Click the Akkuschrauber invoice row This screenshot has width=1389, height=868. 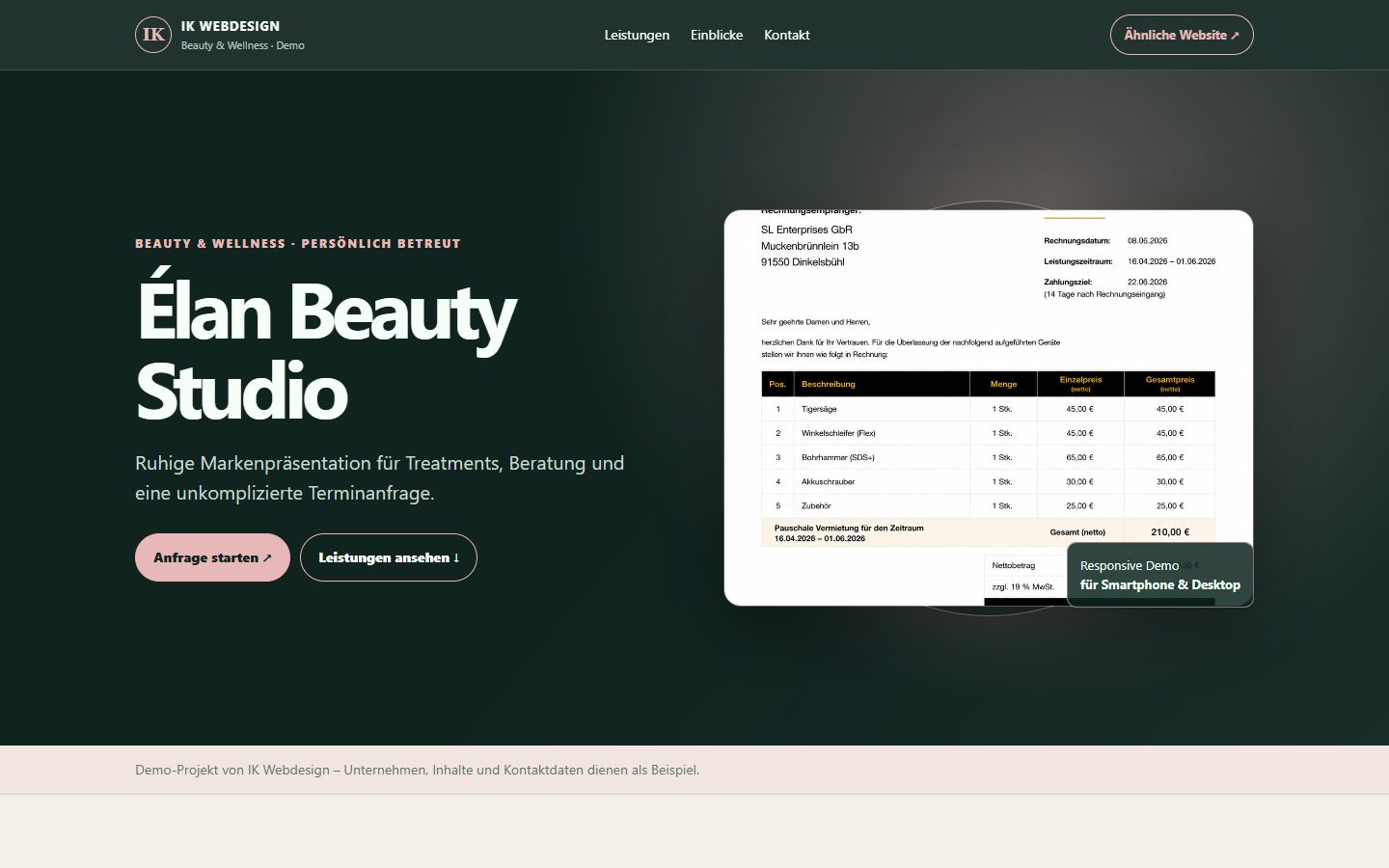988,481
